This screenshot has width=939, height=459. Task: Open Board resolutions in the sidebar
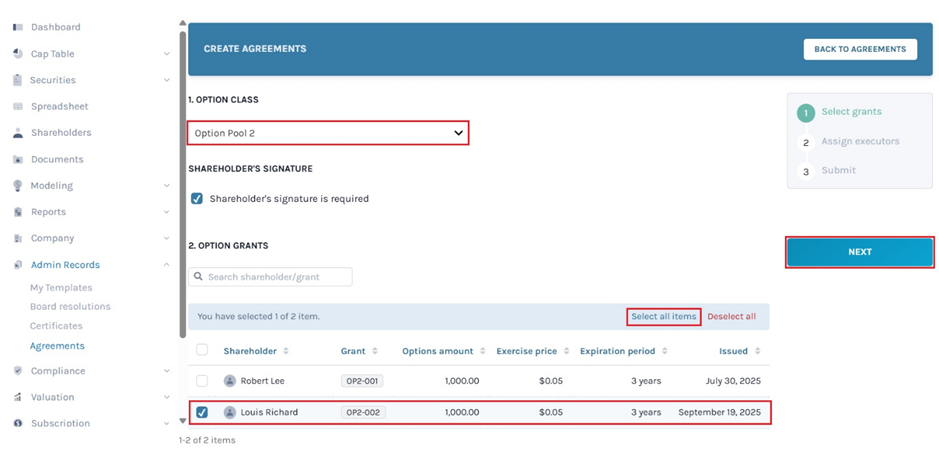point(70,307)
